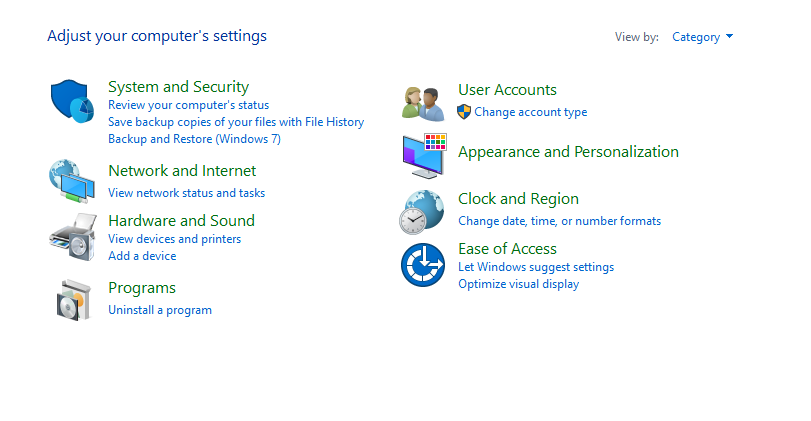The image size is (811, 421).
Task: Select Uninstall a program
Action: click(160, 310)
